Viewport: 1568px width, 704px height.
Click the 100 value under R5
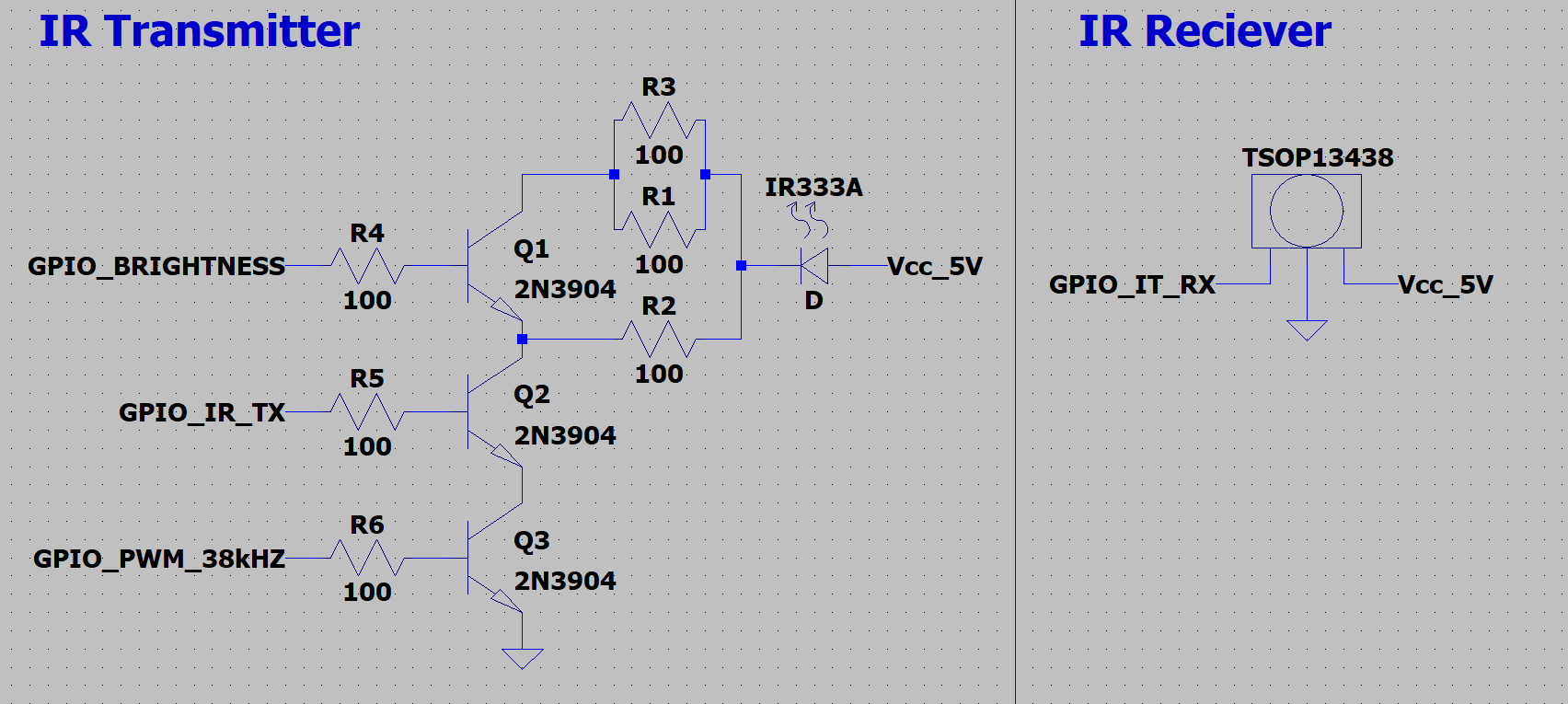point(367,446)
